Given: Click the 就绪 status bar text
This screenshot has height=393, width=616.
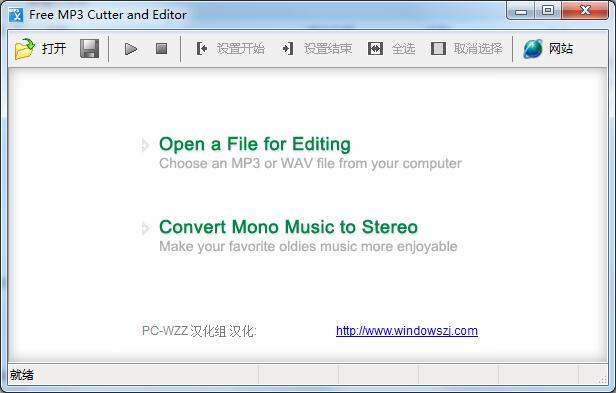Looking at the screenshot, I should [22, 375].
